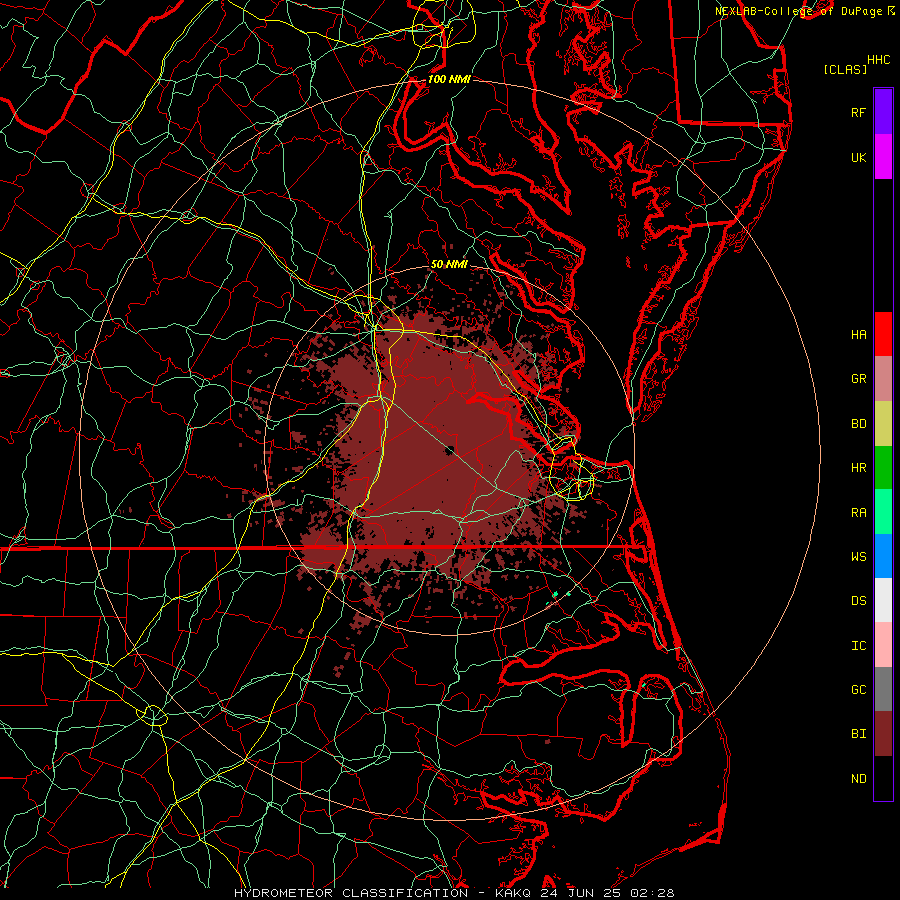This screenshot has width=900, height=900.
Task: Click the HR green legend swatch
Action: point(883,467)
